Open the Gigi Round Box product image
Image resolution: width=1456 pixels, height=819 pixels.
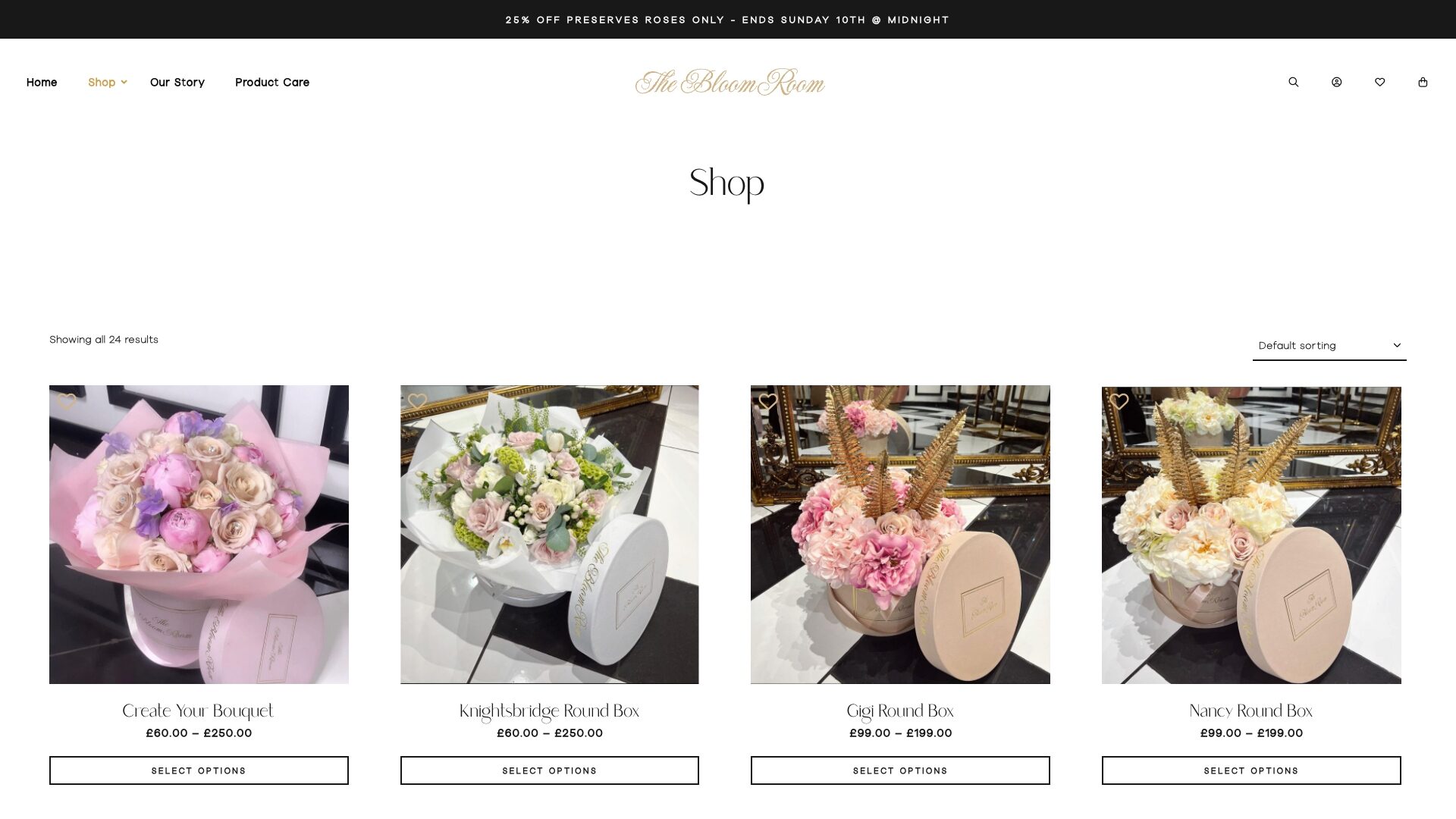pyautogui.click(x=900, y=535)
